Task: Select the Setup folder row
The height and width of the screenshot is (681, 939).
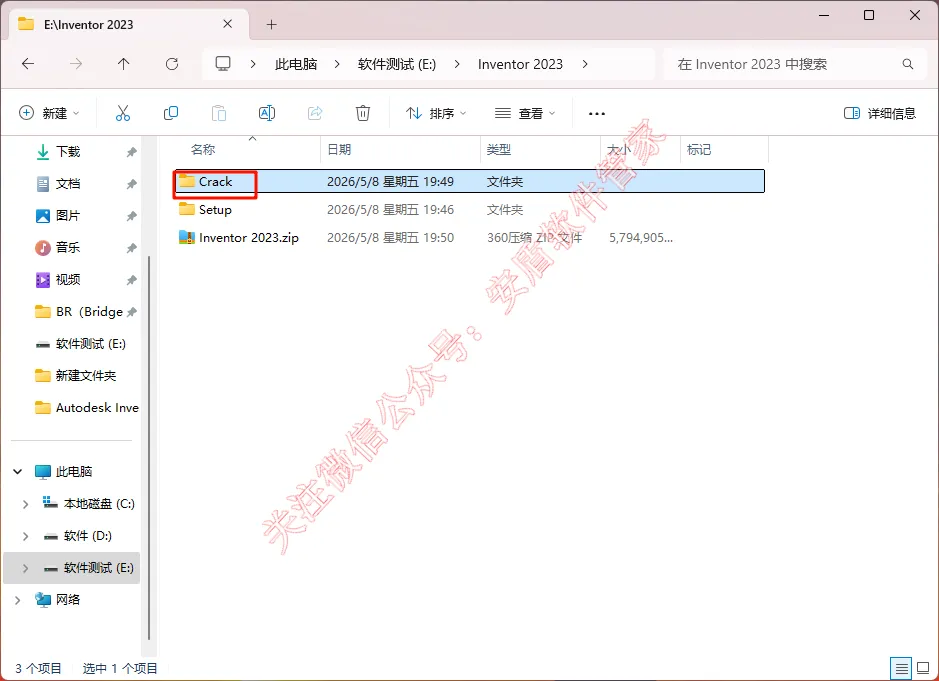Action: coord(469,210)
